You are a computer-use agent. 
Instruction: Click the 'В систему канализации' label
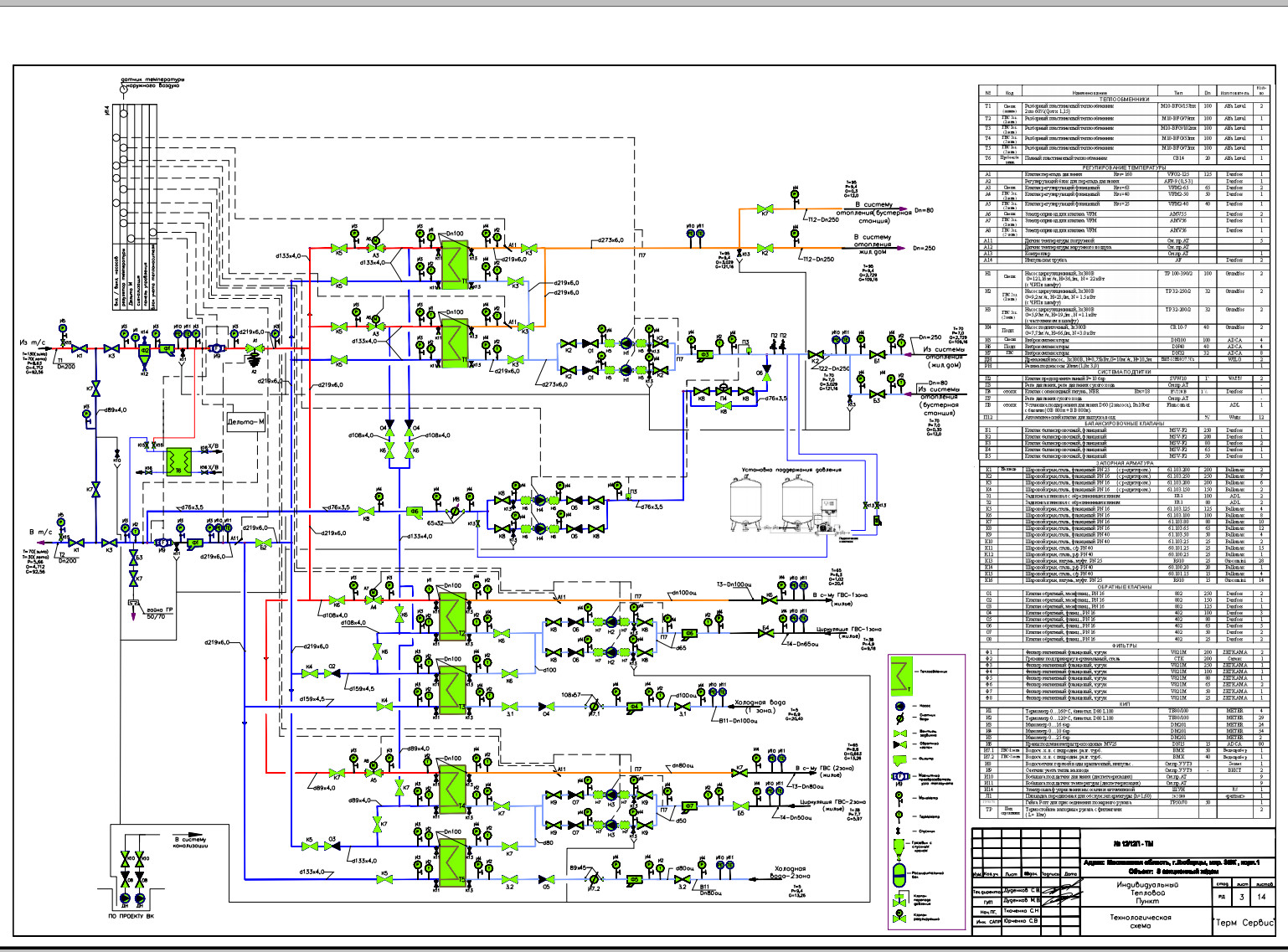tap(189, 841)
